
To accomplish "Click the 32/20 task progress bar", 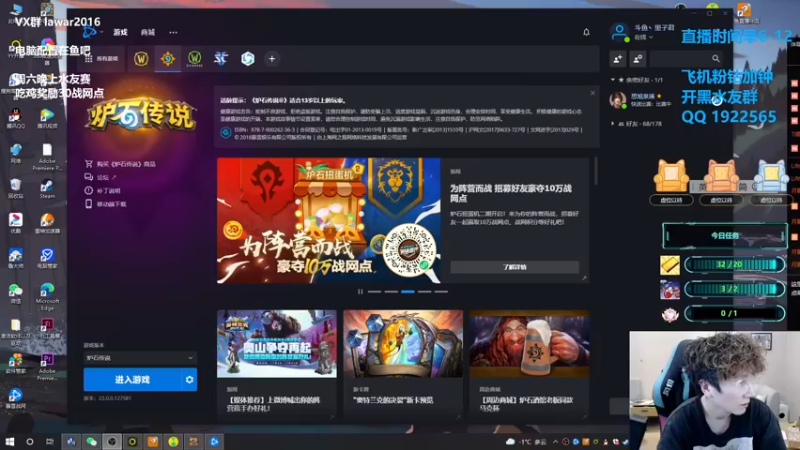I will [x=734, y=264].
